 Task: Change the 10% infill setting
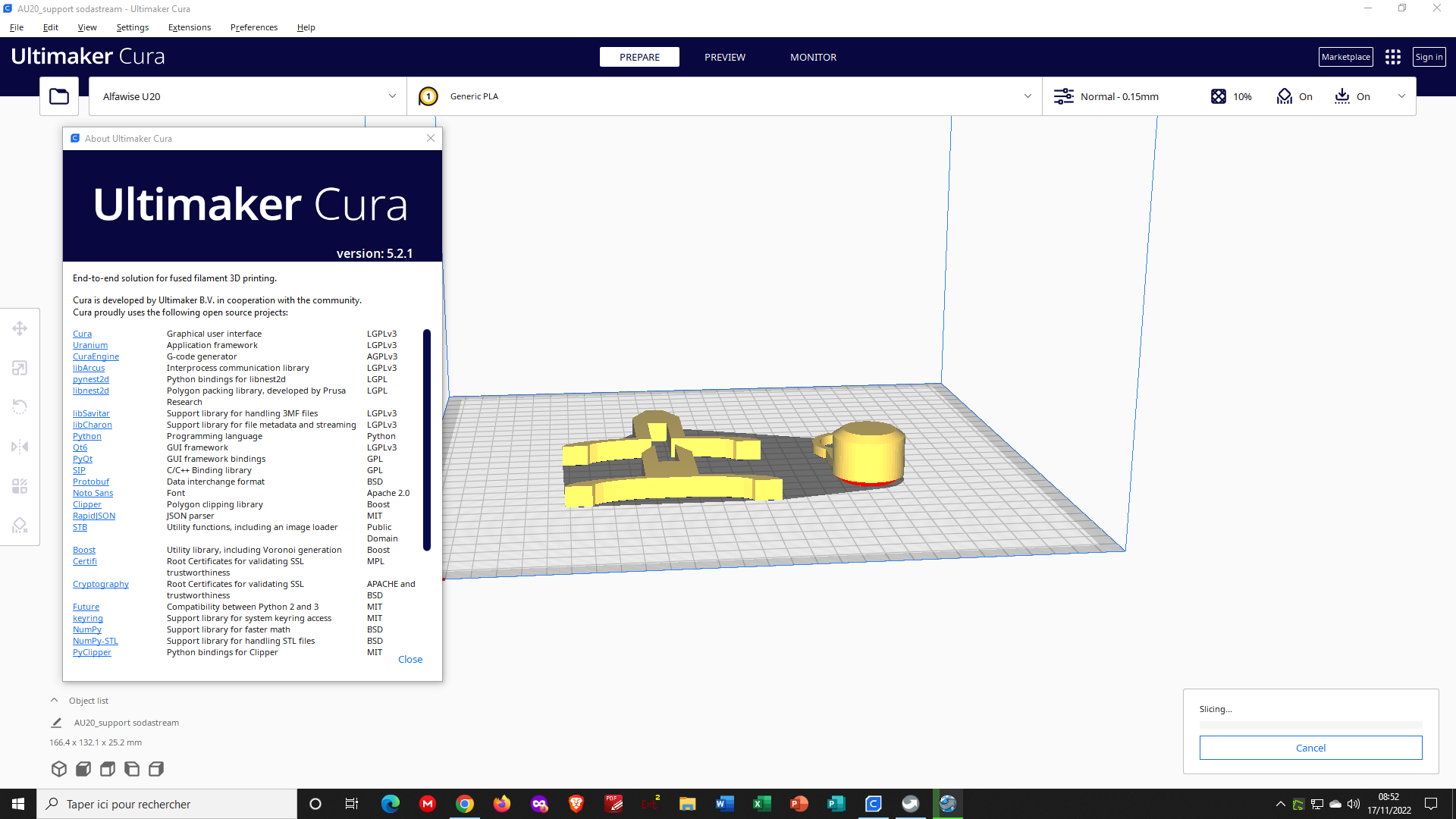click(1230, 96)
